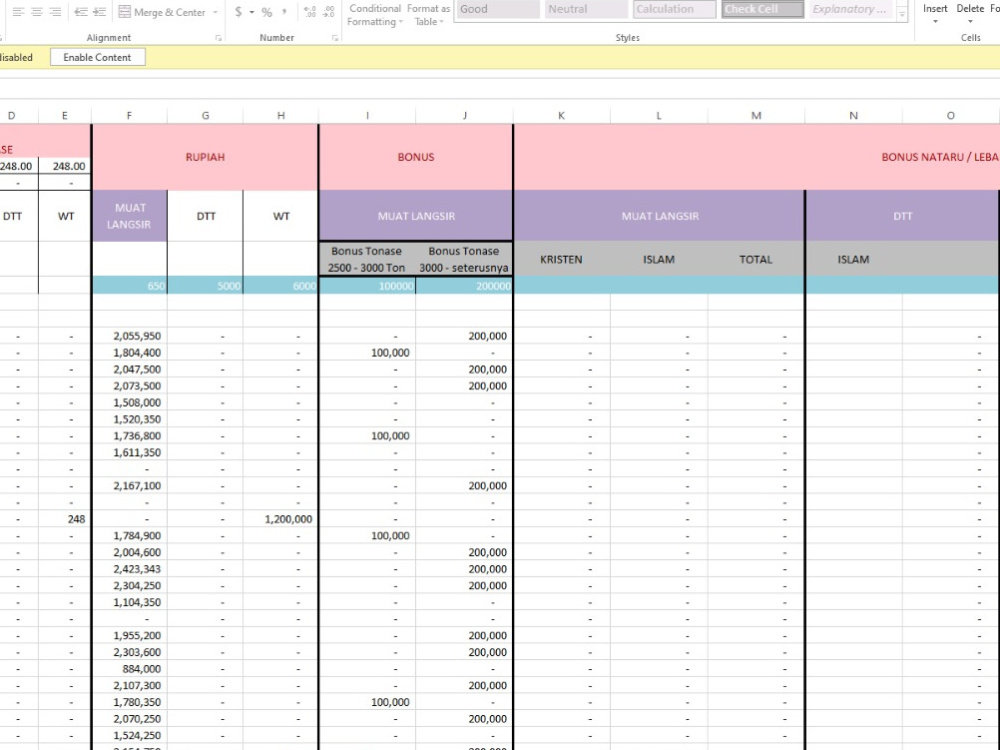Click the KRISTEN header cell
This screenshot has width=1000, height=750.
[561, 260]
